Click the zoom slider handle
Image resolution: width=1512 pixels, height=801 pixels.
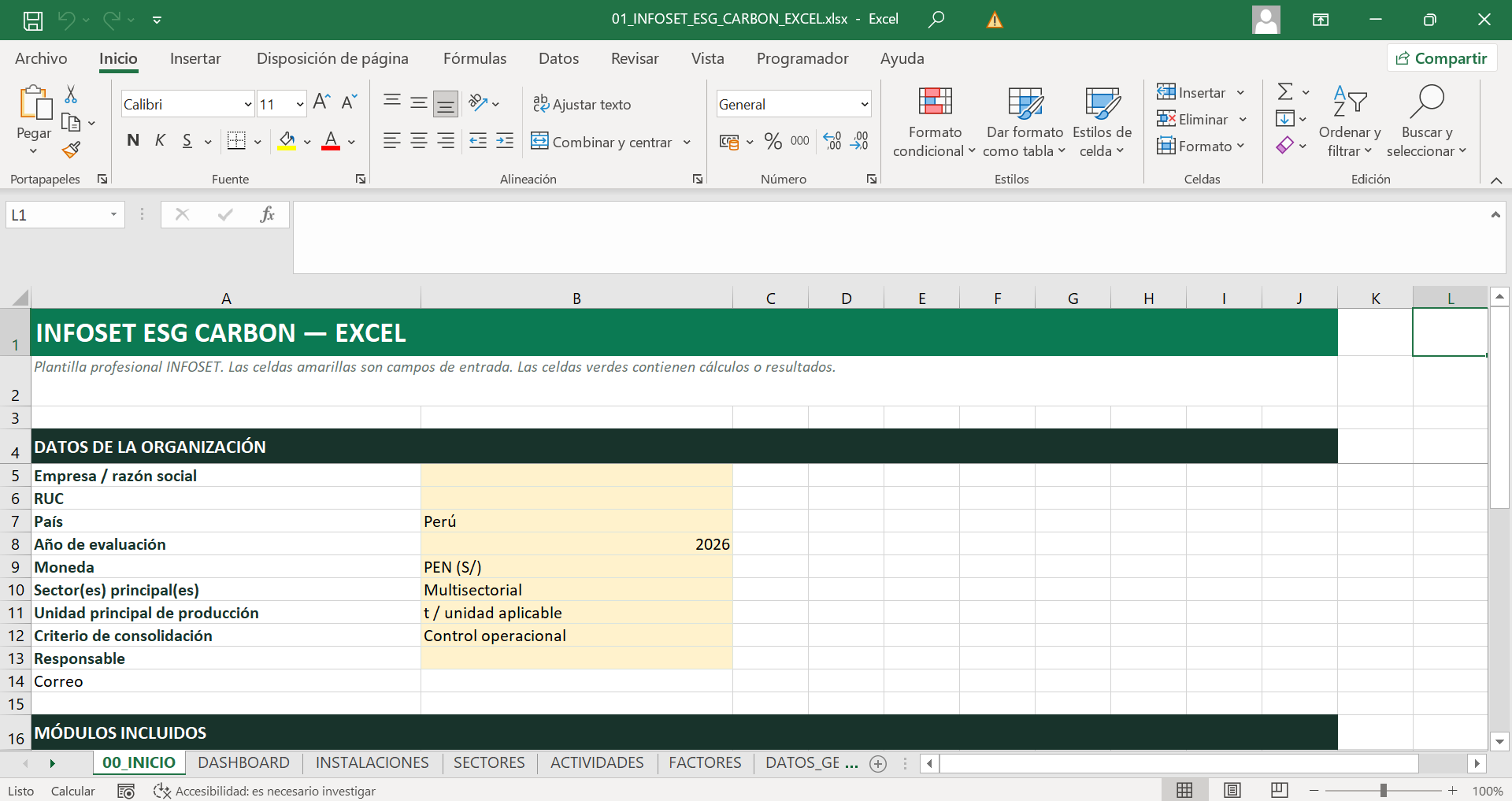1383,790
